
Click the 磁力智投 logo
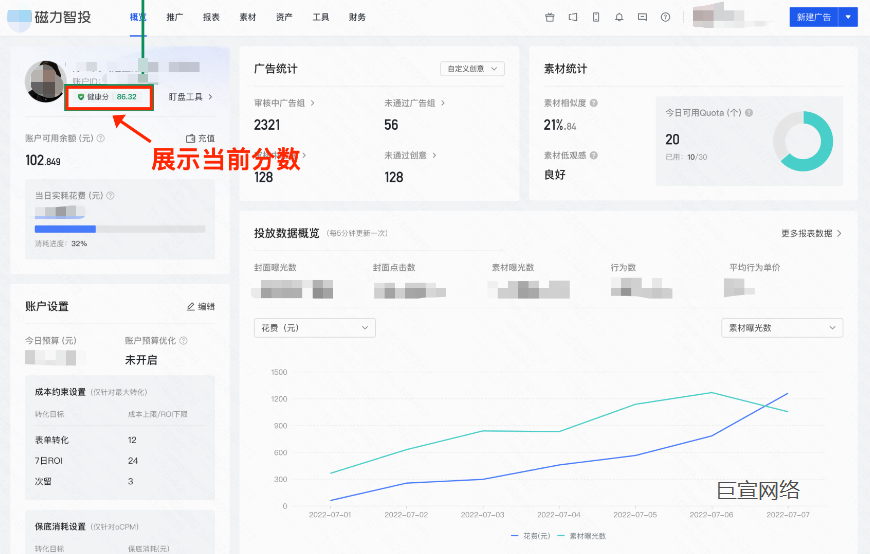click(49, 17)
